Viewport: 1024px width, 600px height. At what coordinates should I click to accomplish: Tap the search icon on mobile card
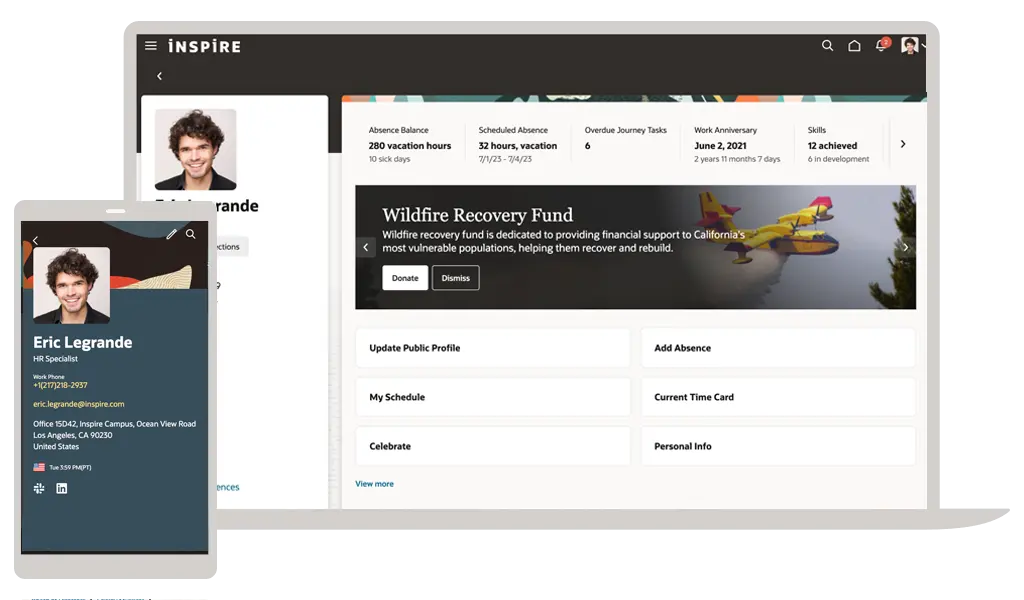(x=191, y=234)
